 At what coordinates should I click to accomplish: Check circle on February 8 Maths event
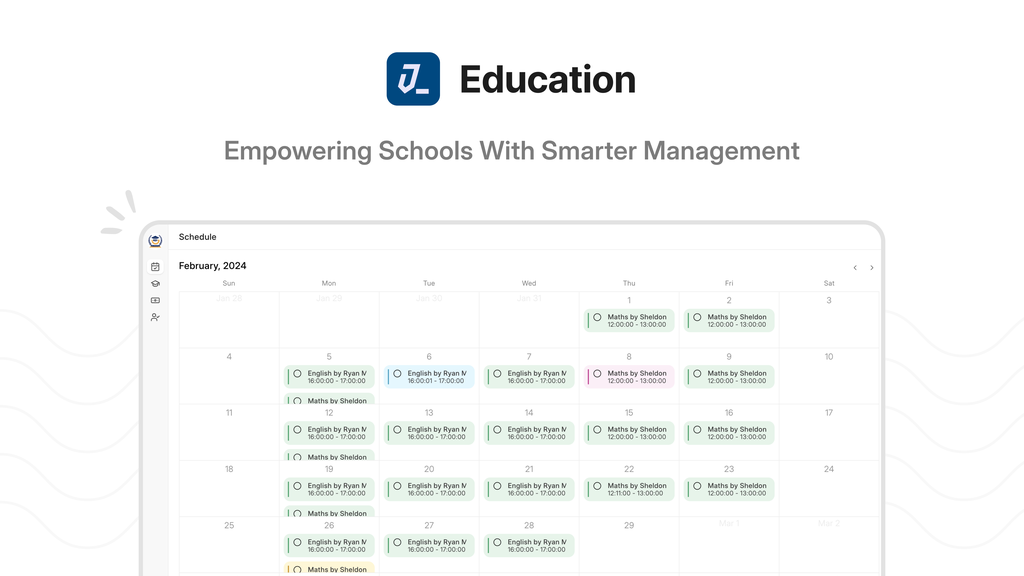pyautogui.click(x=597, y=374)
